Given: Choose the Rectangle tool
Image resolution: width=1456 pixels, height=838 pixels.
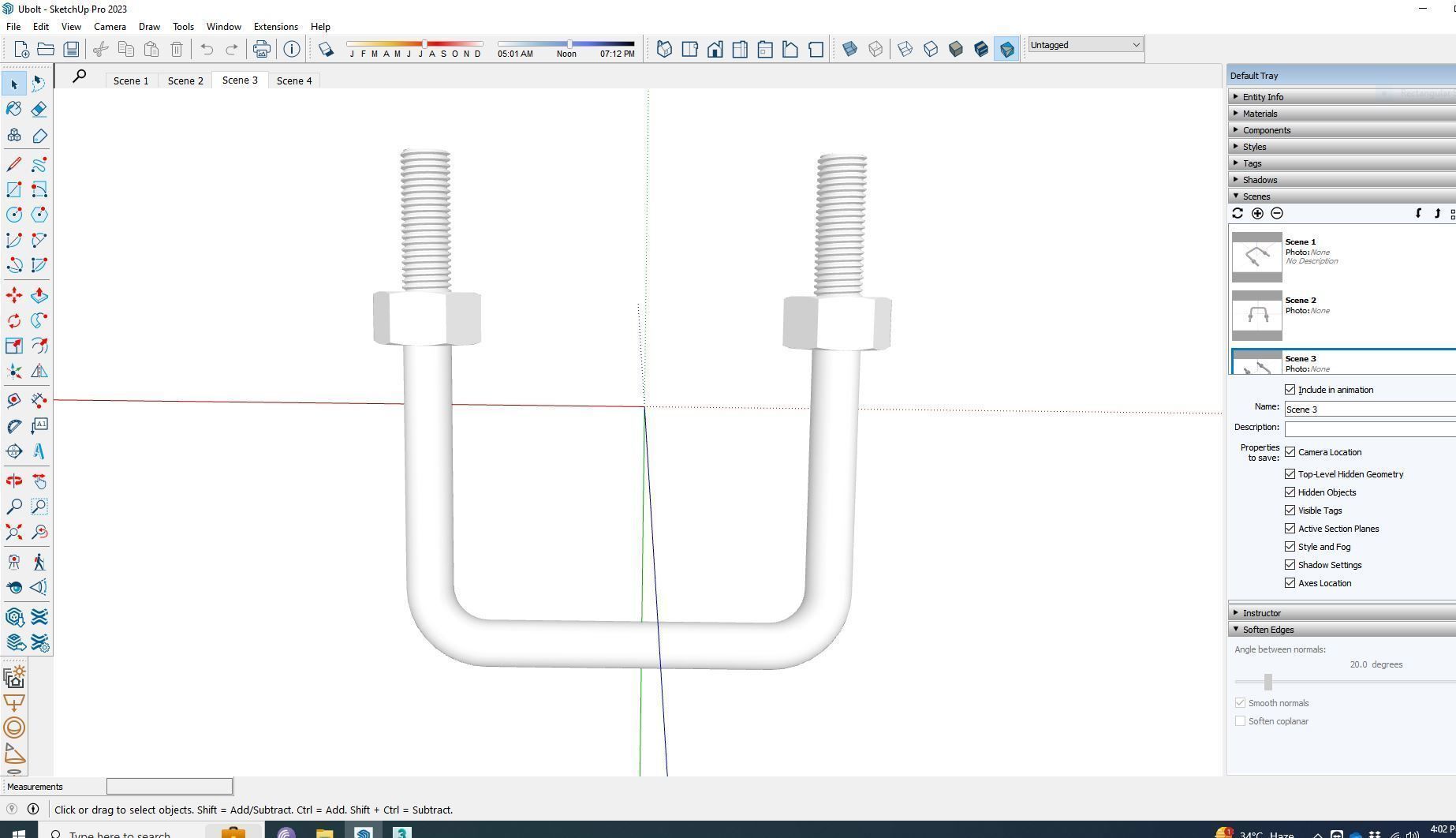Looking at the screenshot, I should point(14,189).
